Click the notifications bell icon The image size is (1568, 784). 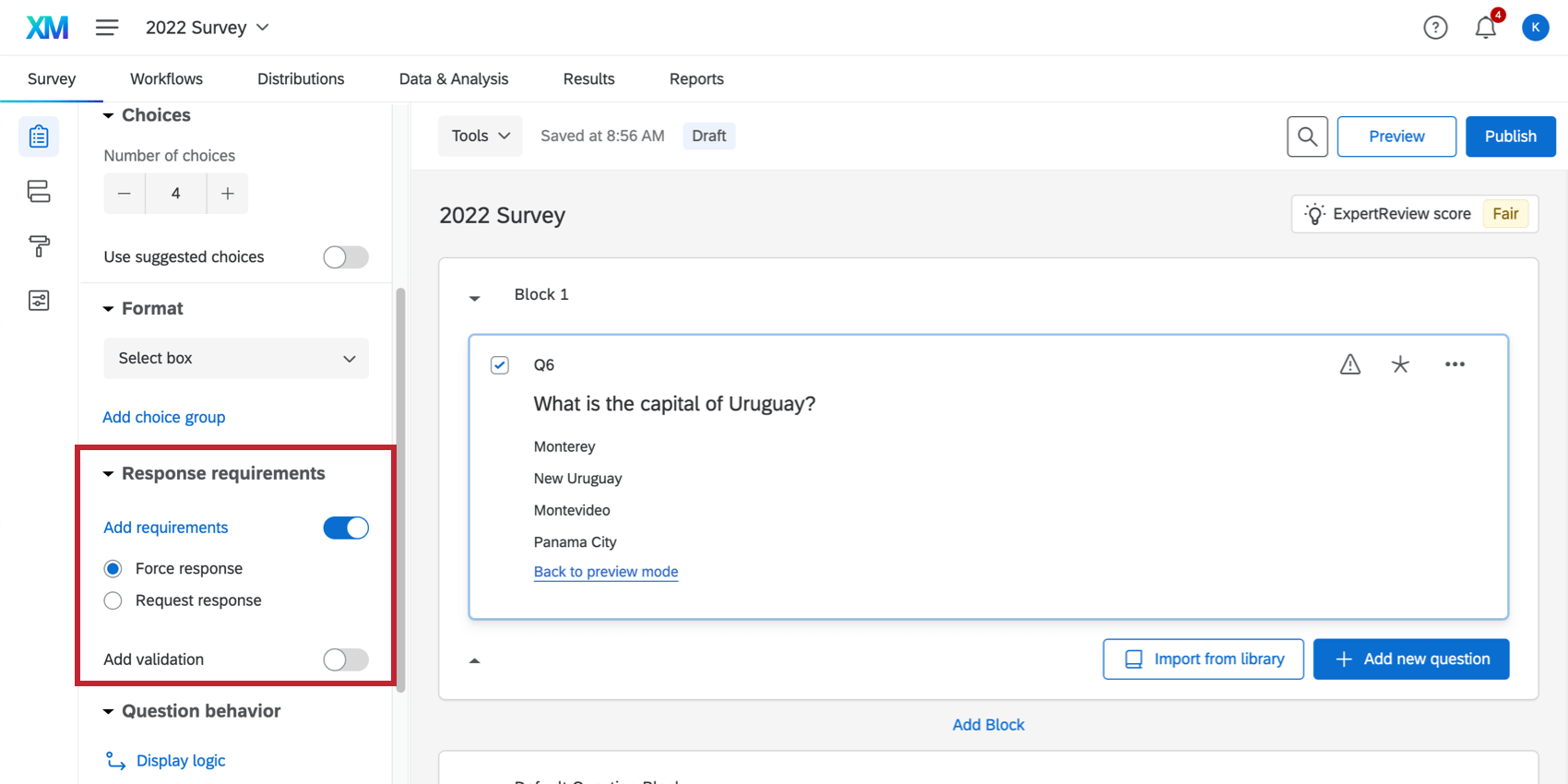(x=1485, y=28)
